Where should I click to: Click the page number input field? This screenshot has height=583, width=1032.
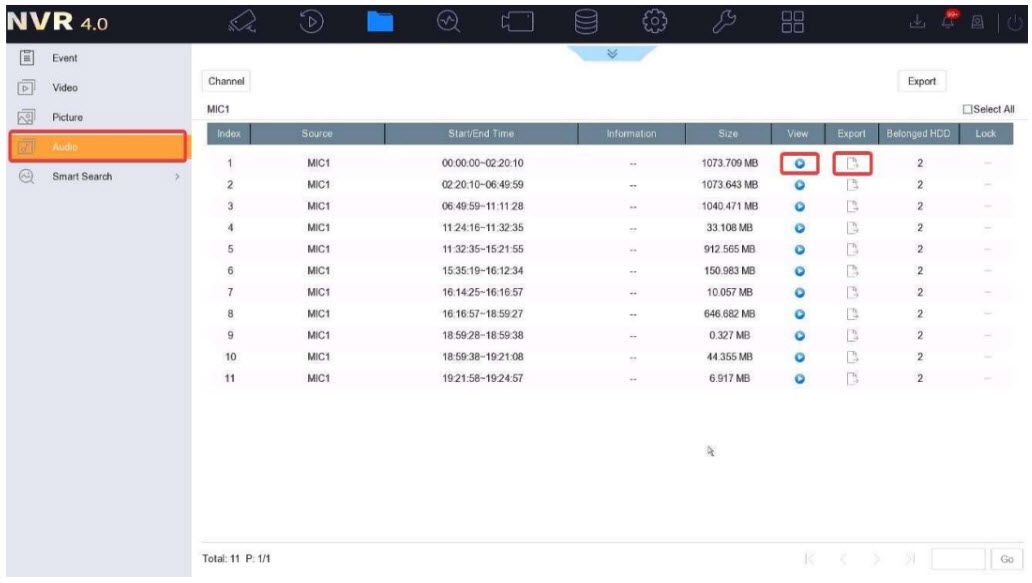[958, 561]
